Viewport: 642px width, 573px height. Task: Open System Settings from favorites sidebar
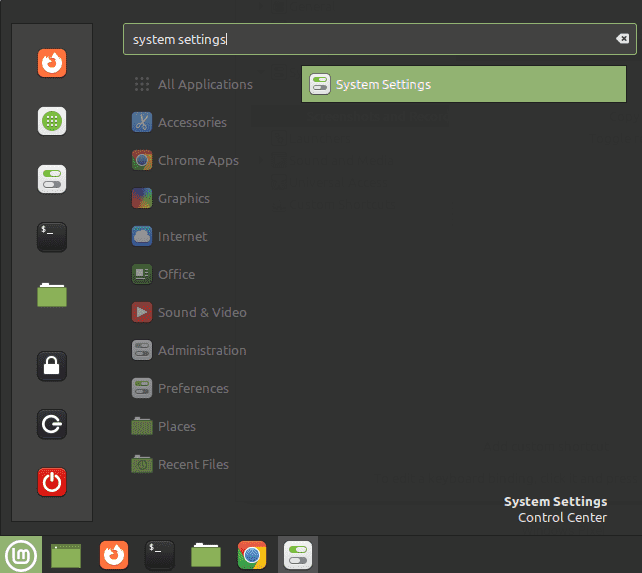pyautogui.click(x=52, y=179)
